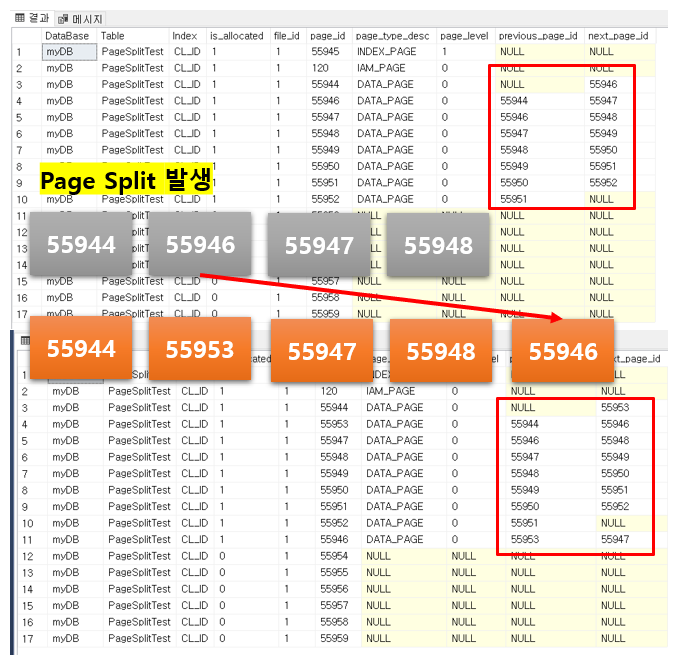Select page_id 120 in lower grid row 2
The image size is (676, 658).
(x=338, y=391)
